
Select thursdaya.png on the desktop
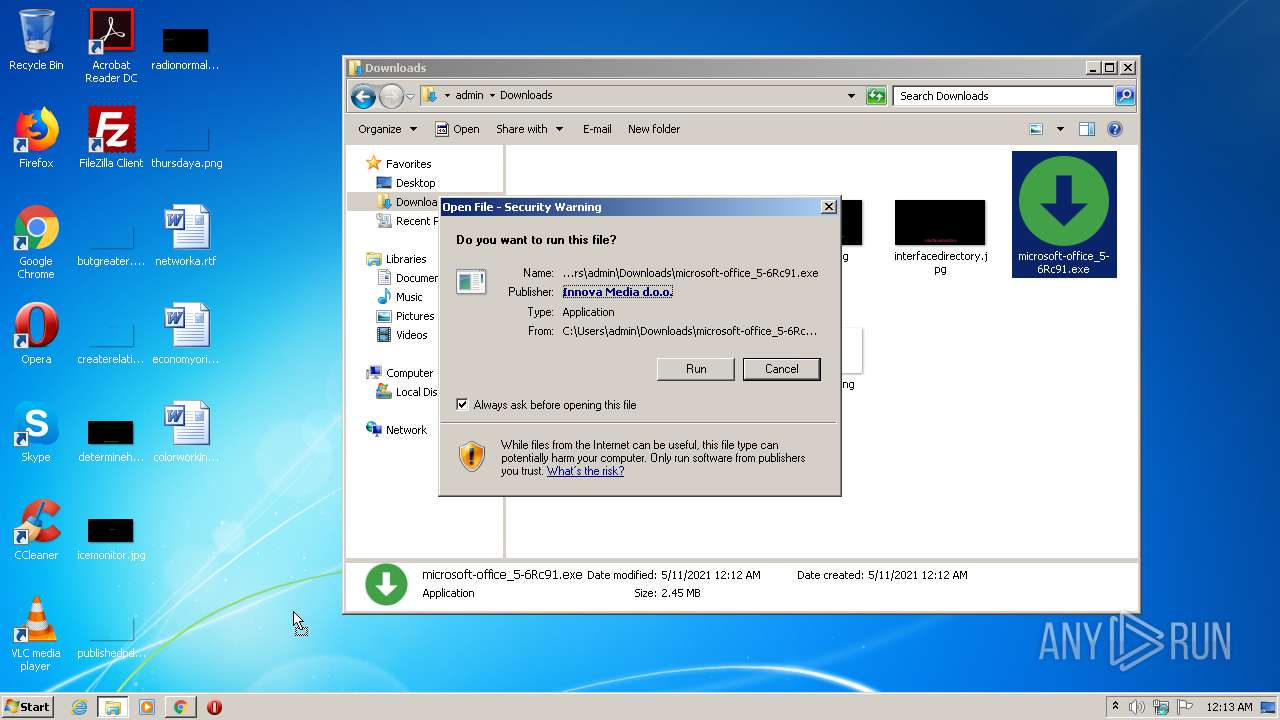[186, 146]
